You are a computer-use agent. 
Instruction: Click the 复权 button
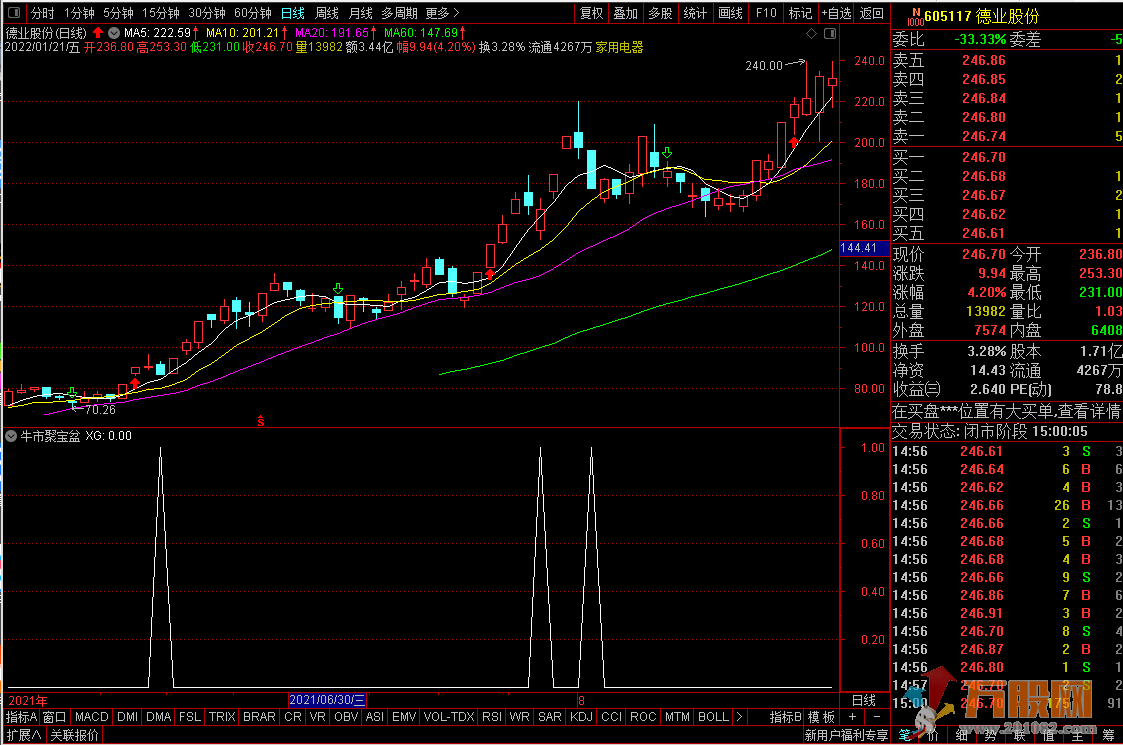592,13
